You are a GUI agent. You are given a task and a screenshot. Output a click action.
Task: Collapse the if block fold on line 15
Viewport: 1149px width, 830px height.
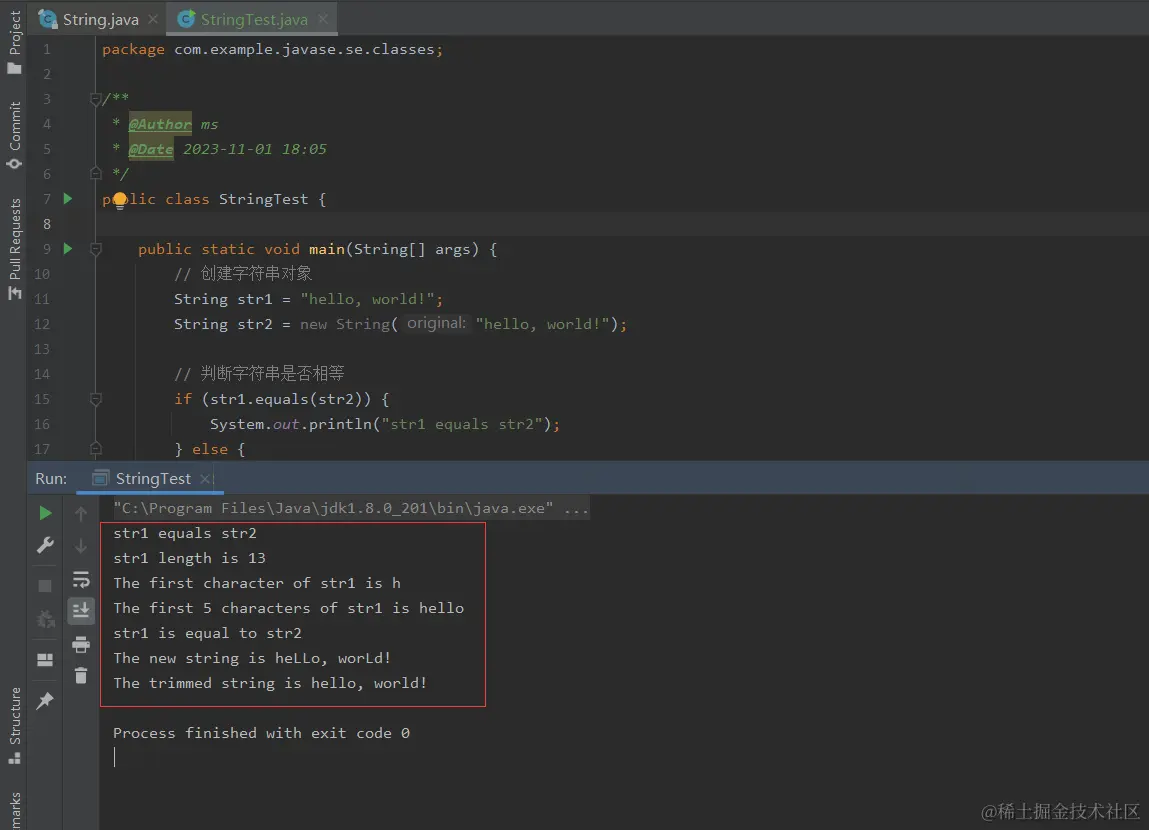click(x=95, y=399)
